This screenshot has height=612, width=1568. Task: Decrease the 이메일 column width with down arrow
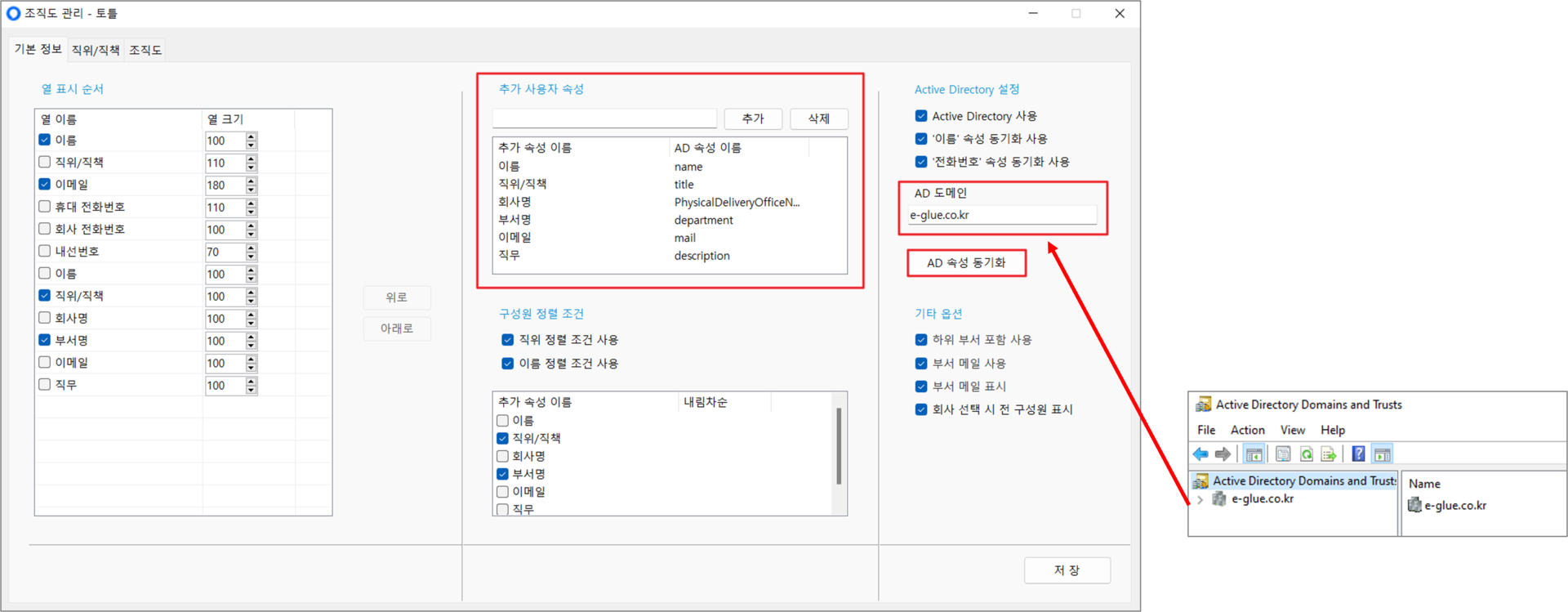tap(252, 190)
